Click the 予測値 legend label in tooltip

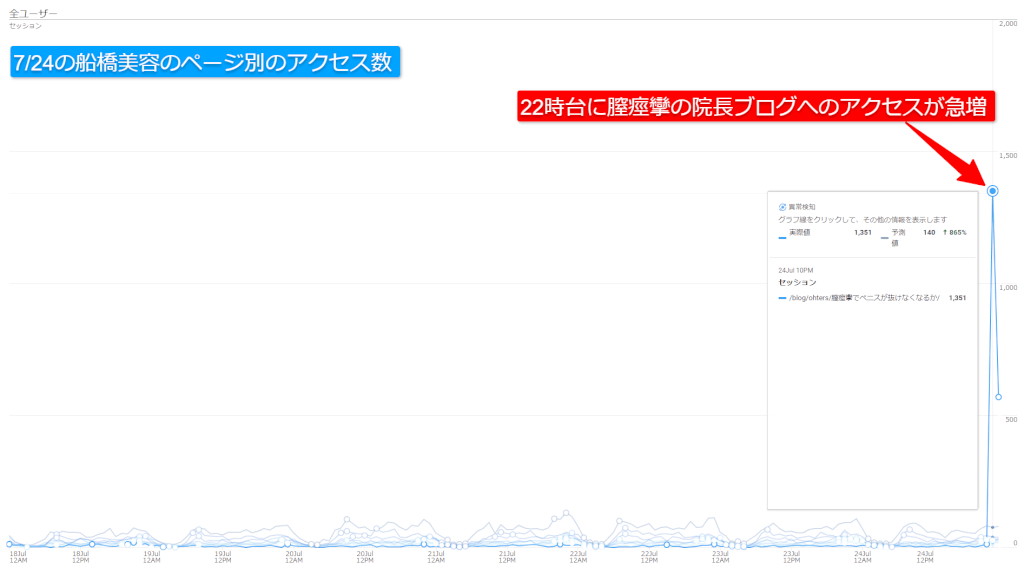pyautogui.click(x=899, y=238)
